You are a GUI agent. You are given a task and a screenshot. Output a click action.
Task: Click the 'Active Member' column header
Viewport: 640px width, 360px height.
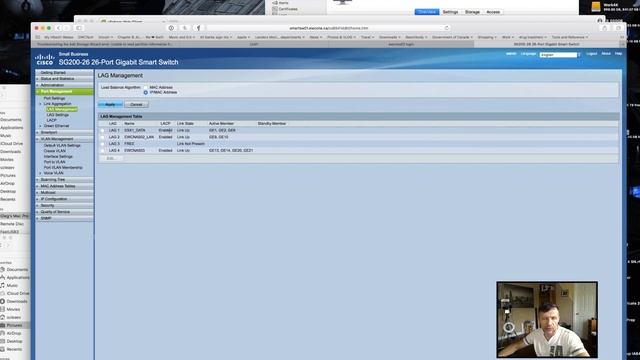click(221, 124)
